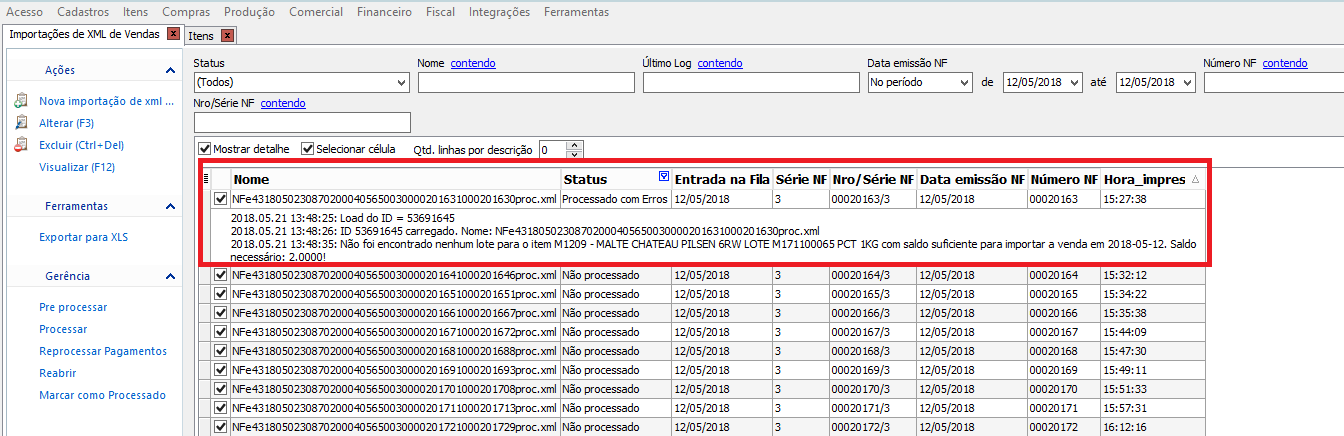Click 'contendo' link next to Nome

[473, 63]
